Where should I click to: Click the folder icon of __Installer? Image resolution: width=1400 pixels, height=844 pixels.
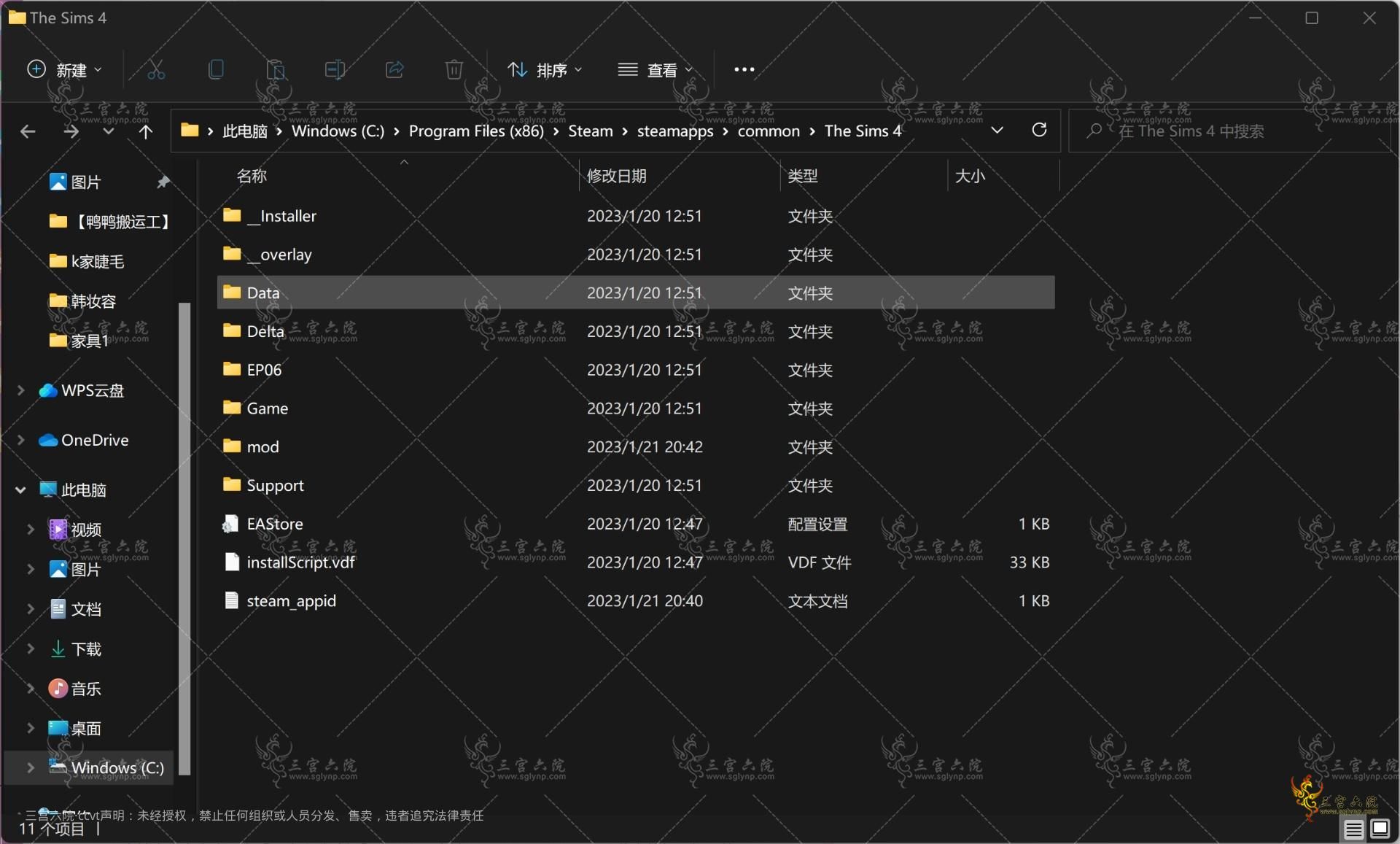[232, 215]
